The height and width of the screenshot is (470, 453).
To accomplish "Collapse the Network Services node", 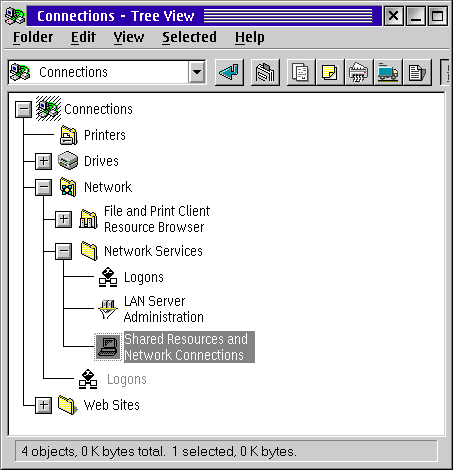I will coord(63,251).
